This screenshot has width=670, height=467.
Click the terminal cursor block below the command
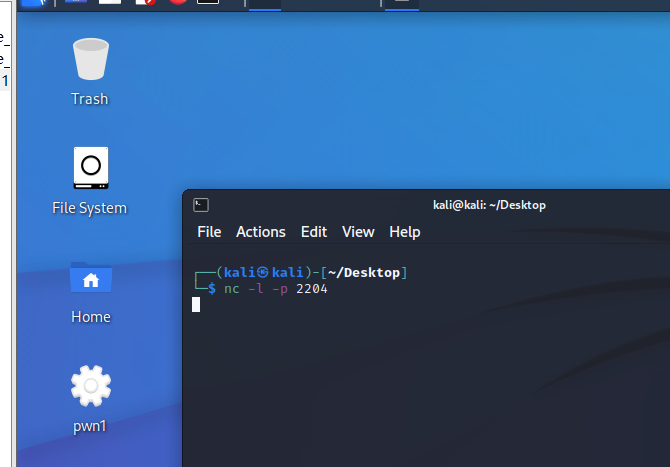click(x=196, y=305)
